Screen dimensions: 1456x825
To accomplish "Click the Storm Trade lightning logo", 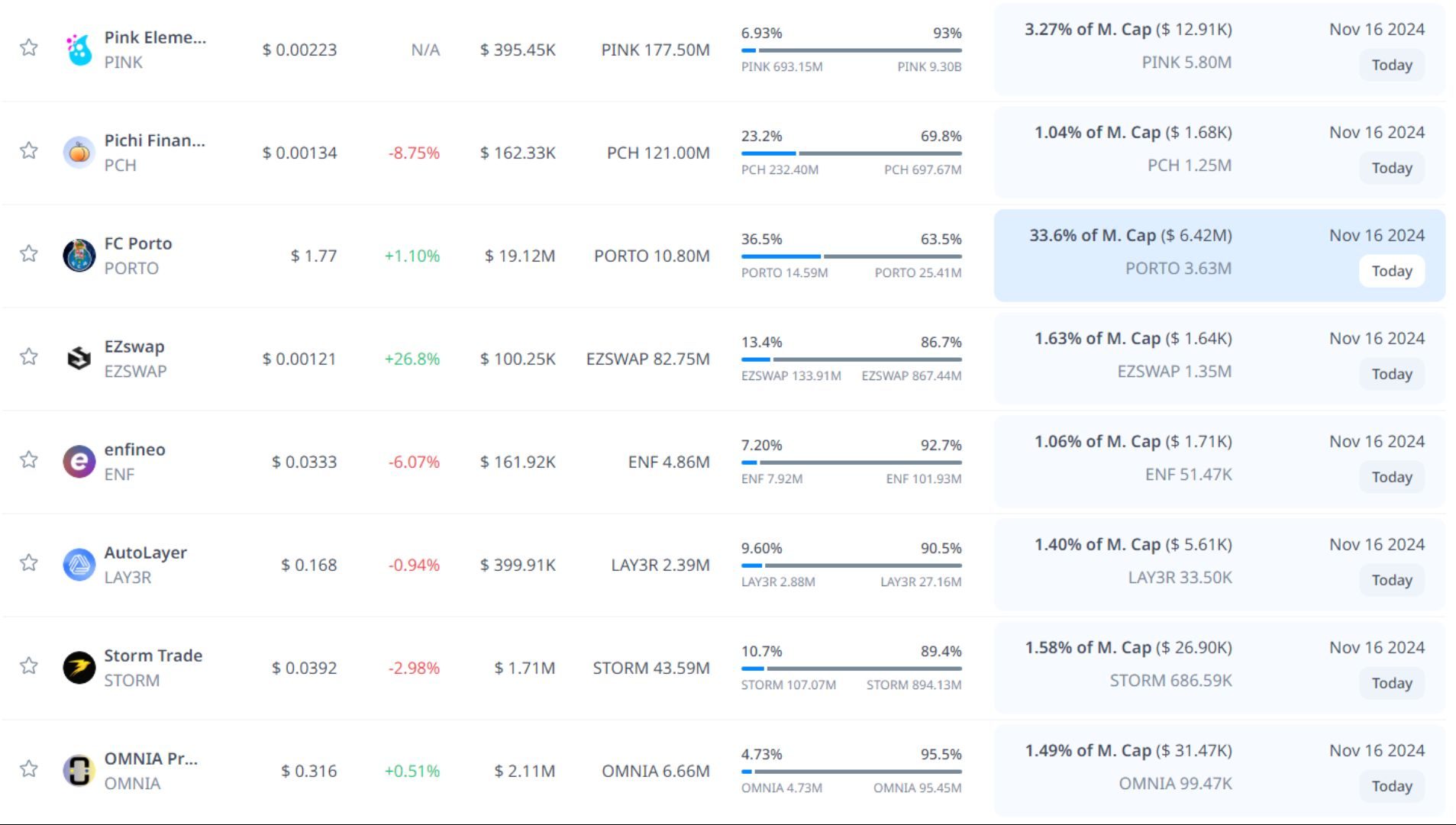I will point(79,668).
